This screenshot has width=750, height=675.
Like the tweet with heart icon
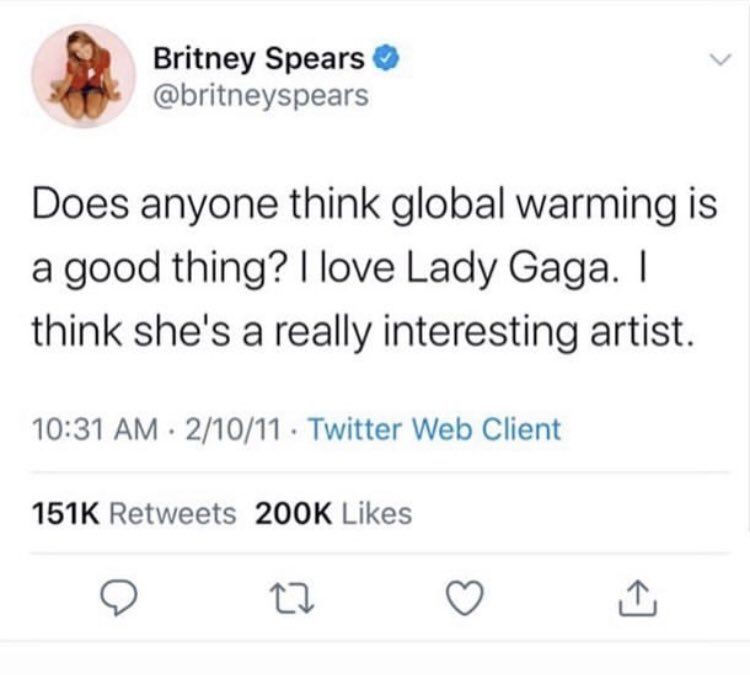(464, 598)
